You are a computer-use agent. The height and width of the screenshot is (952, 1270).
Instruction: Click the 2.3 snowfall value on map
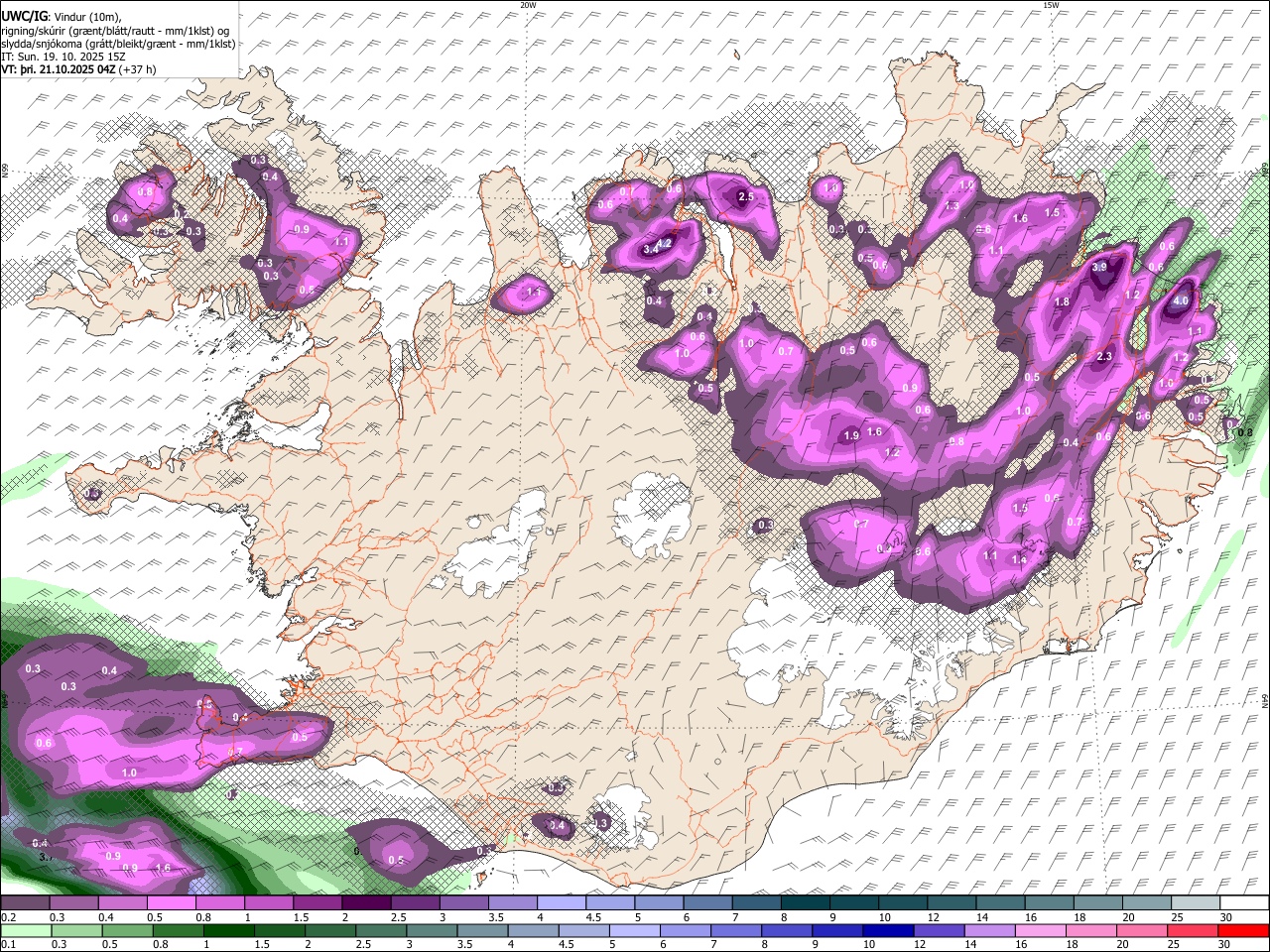pyautogui.click(x=1105, y=357)
